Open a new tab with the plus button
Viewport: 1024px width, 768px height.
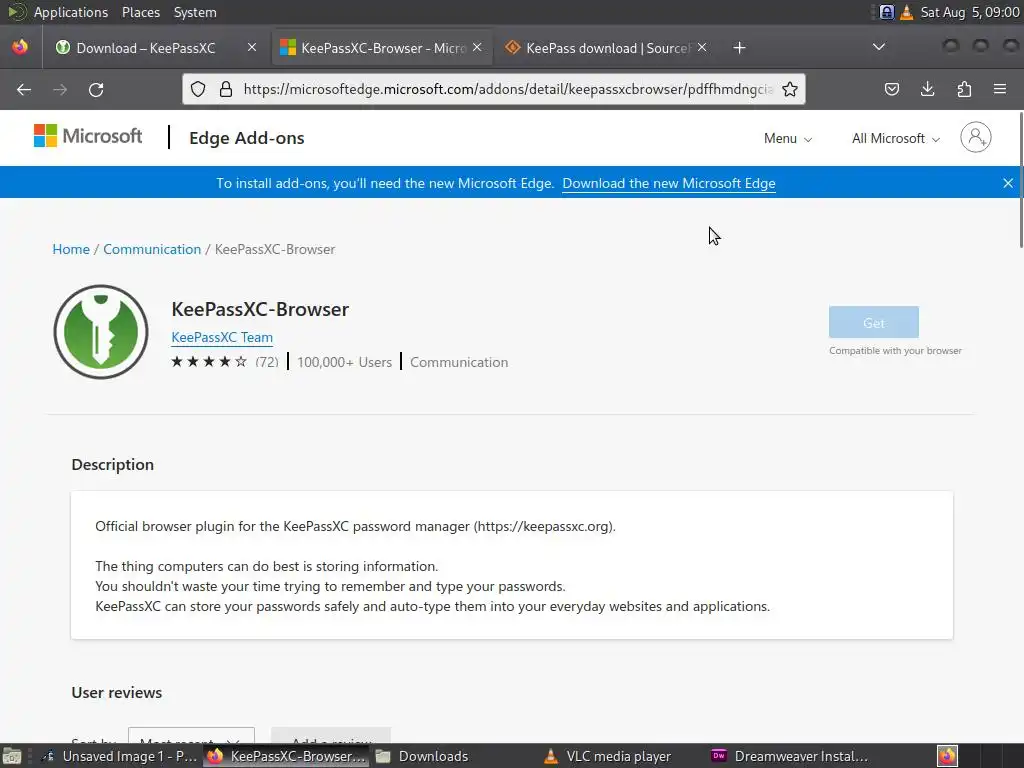[x=739, y=48]
